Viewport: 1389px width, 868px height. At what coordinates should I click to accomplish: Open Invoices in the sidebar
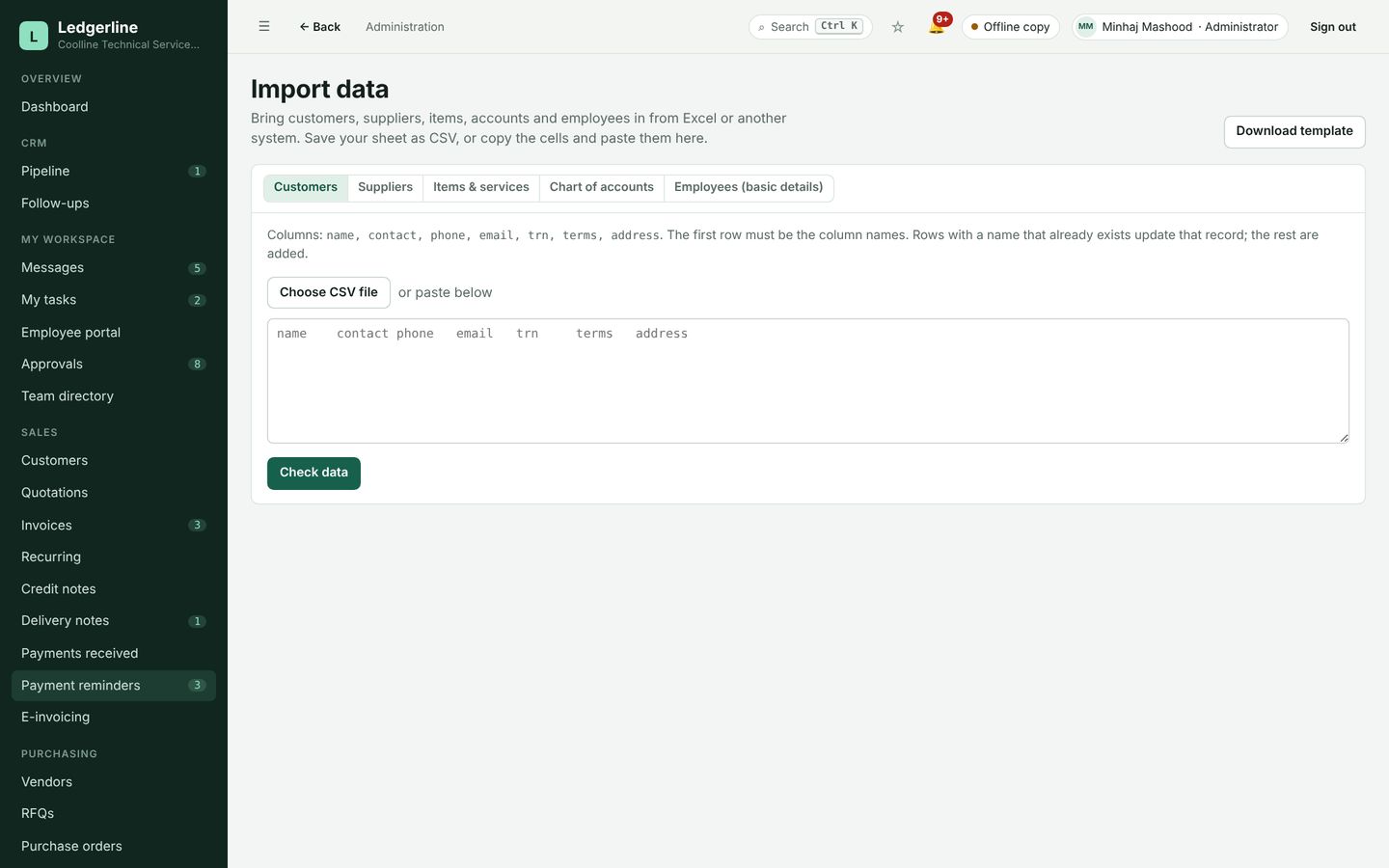(x=114, y=526)
